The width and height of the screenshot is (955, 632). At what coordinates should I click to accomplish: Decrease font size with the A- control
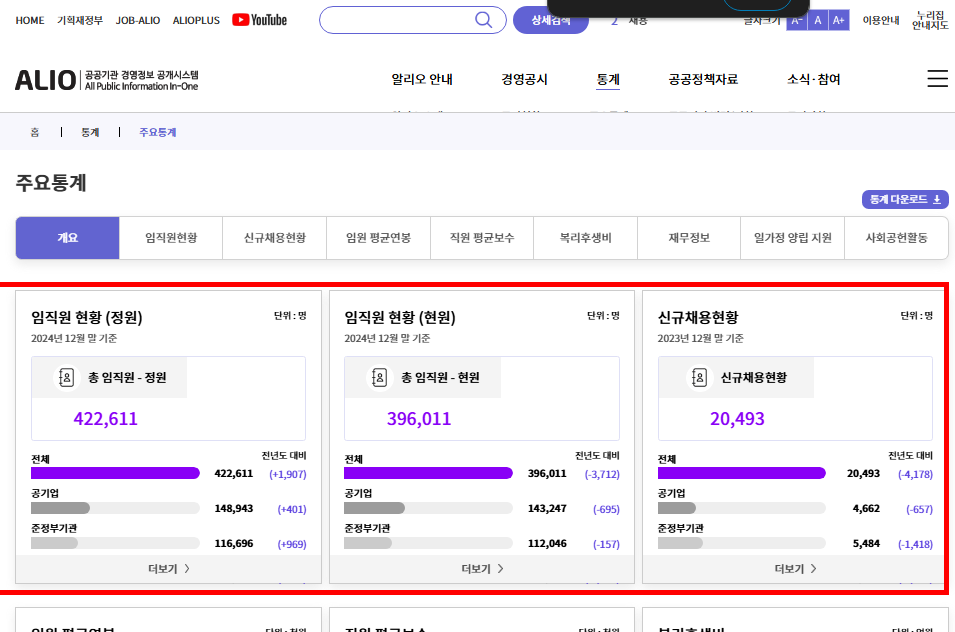pos(797,19)
